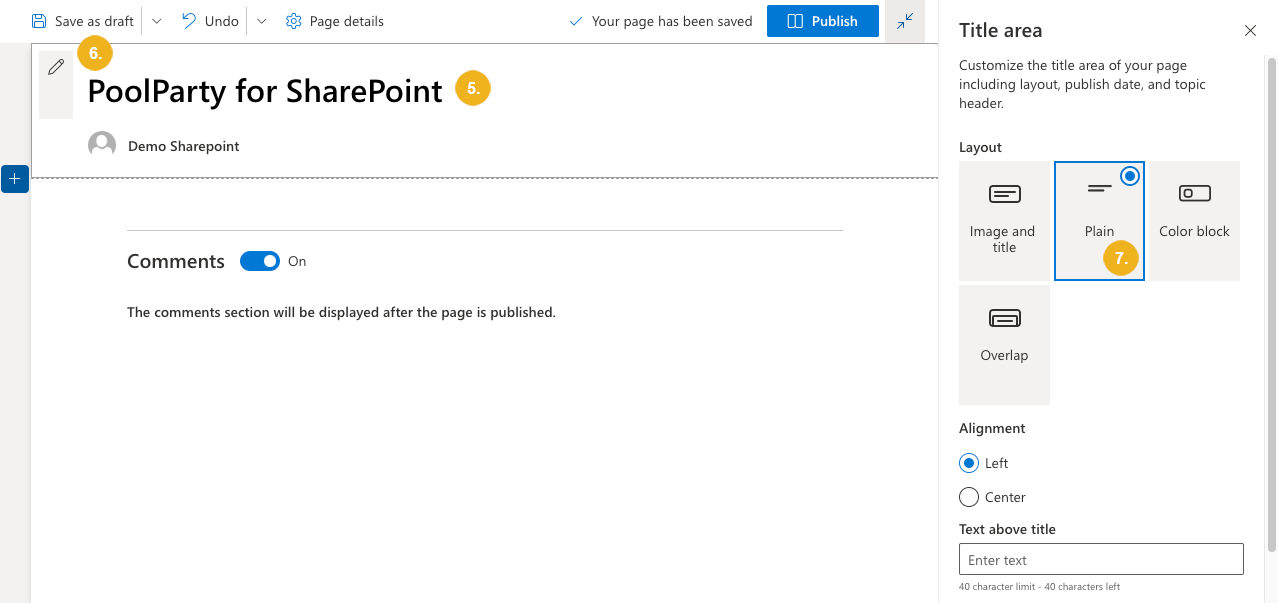The image size is (1278, 603).
Task: Click the Title area panel scrollbar
Action: tap(1271, 304)
